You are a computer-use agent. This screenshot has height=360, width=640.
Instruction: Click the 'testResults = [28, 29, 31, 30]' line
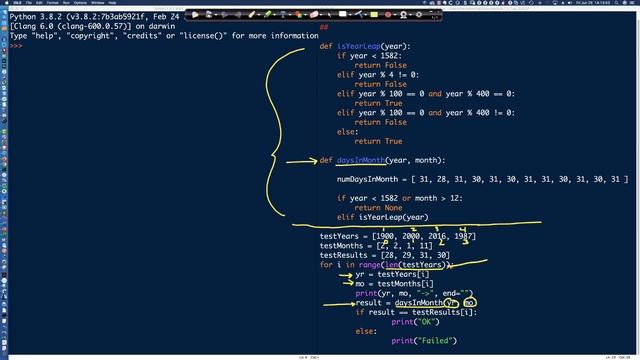(384, 255)
